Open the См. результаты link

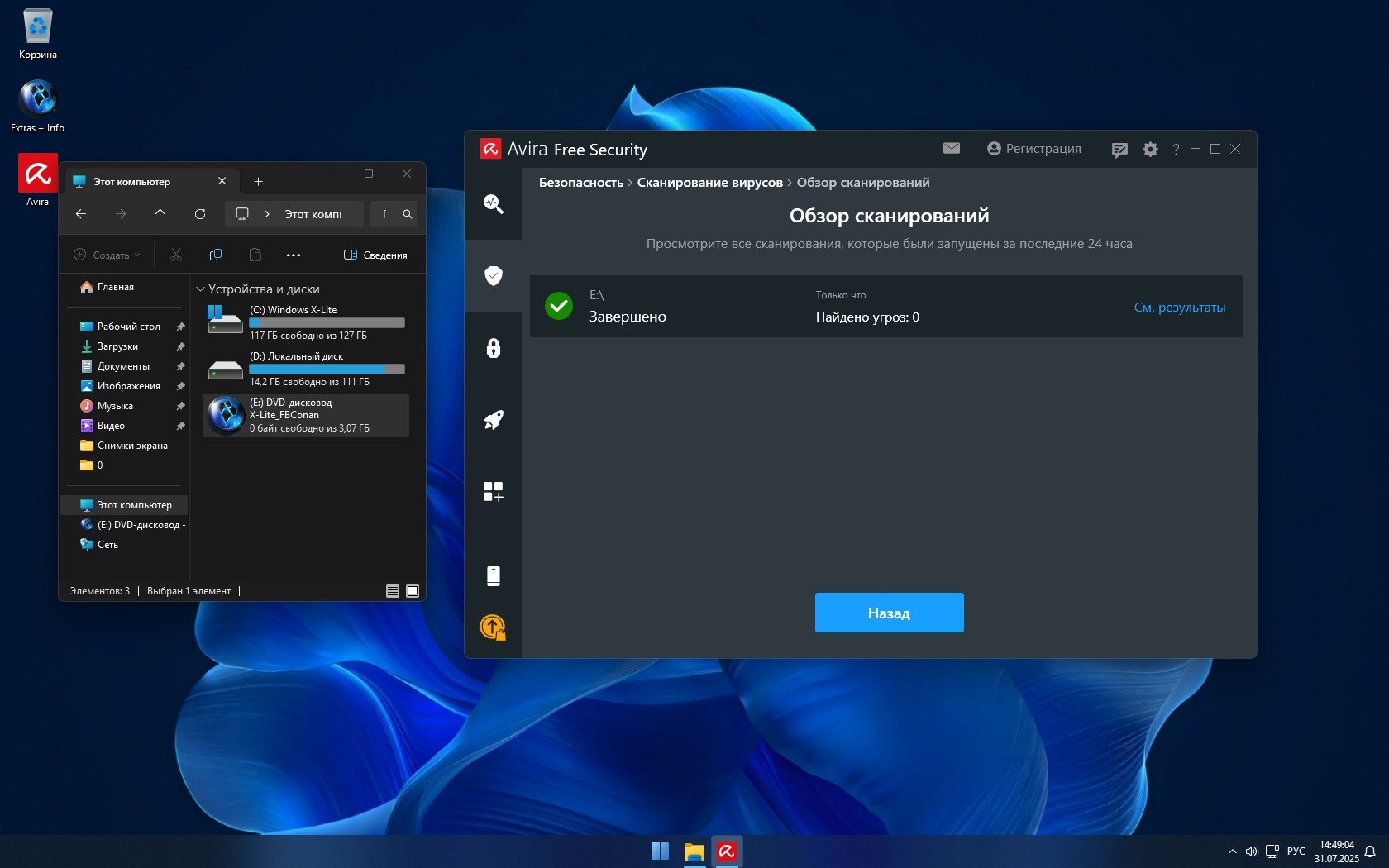click(x=1179, y=308)
